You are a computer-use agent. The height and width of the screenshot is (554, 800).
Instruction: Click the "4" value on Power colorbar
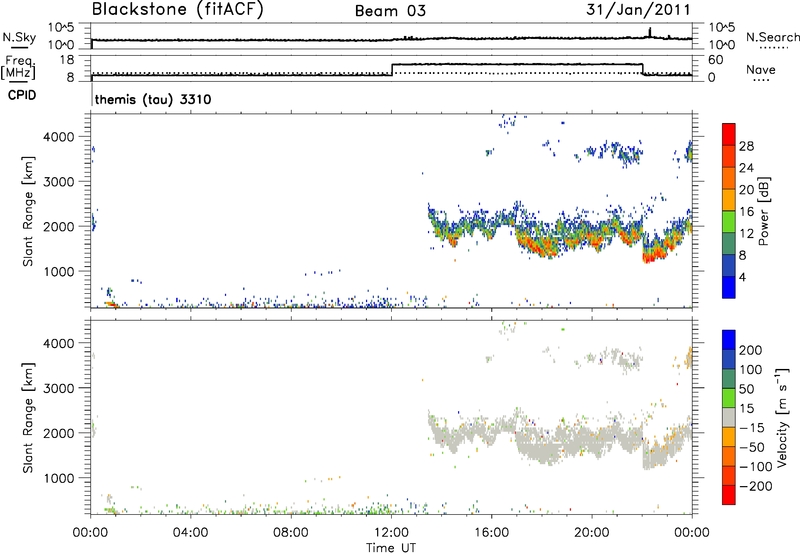(x=742, y=277)
